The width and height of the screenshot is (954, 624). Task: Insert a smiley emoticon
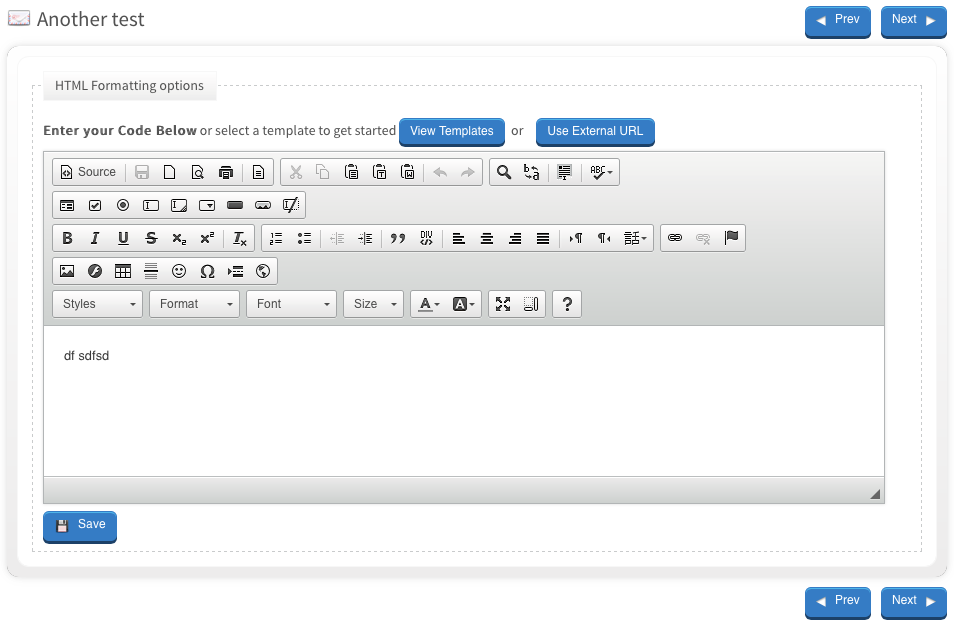point(179,271)
